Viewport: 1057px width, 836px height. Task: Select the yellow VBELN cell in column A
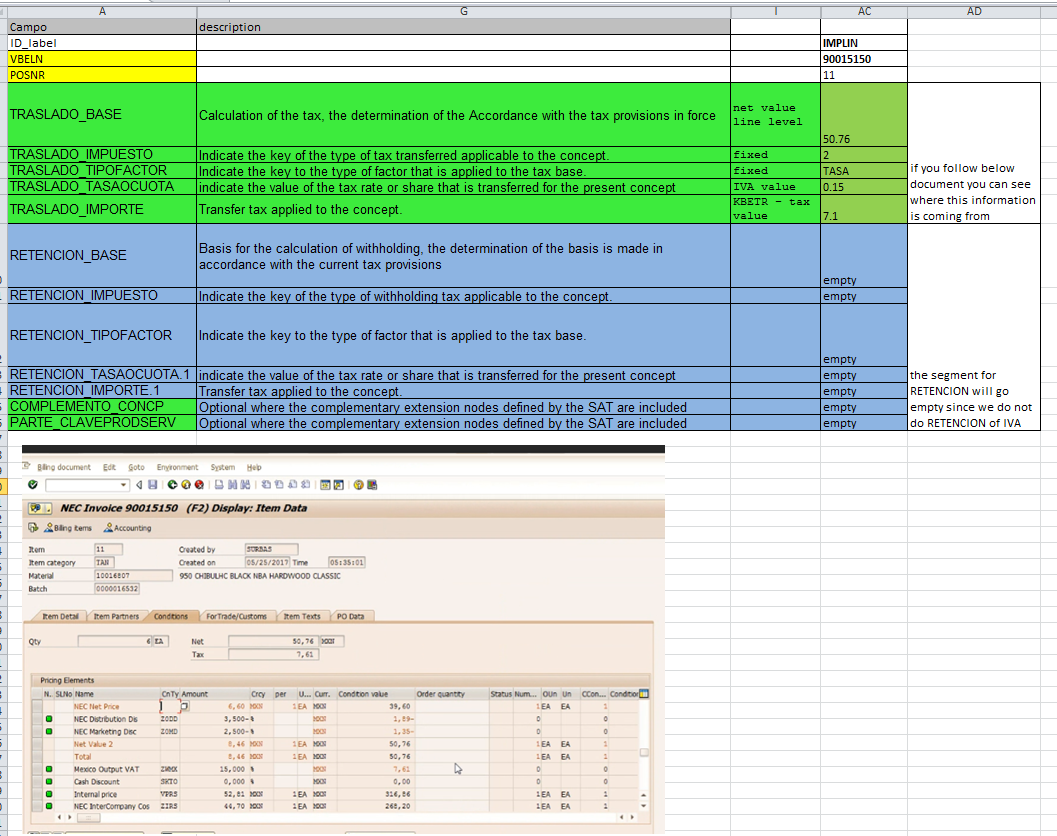[x=100, y=59]
